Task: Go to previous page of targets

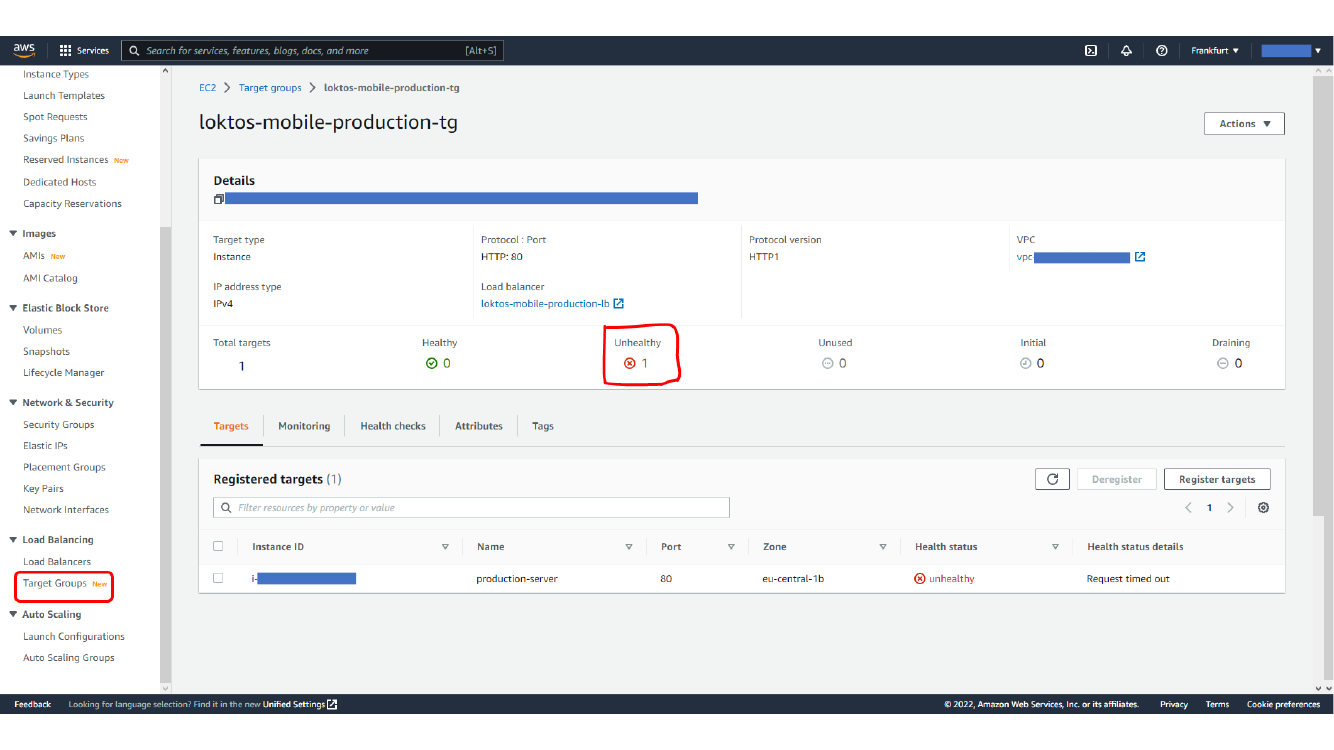Action: pos(1188,508)
